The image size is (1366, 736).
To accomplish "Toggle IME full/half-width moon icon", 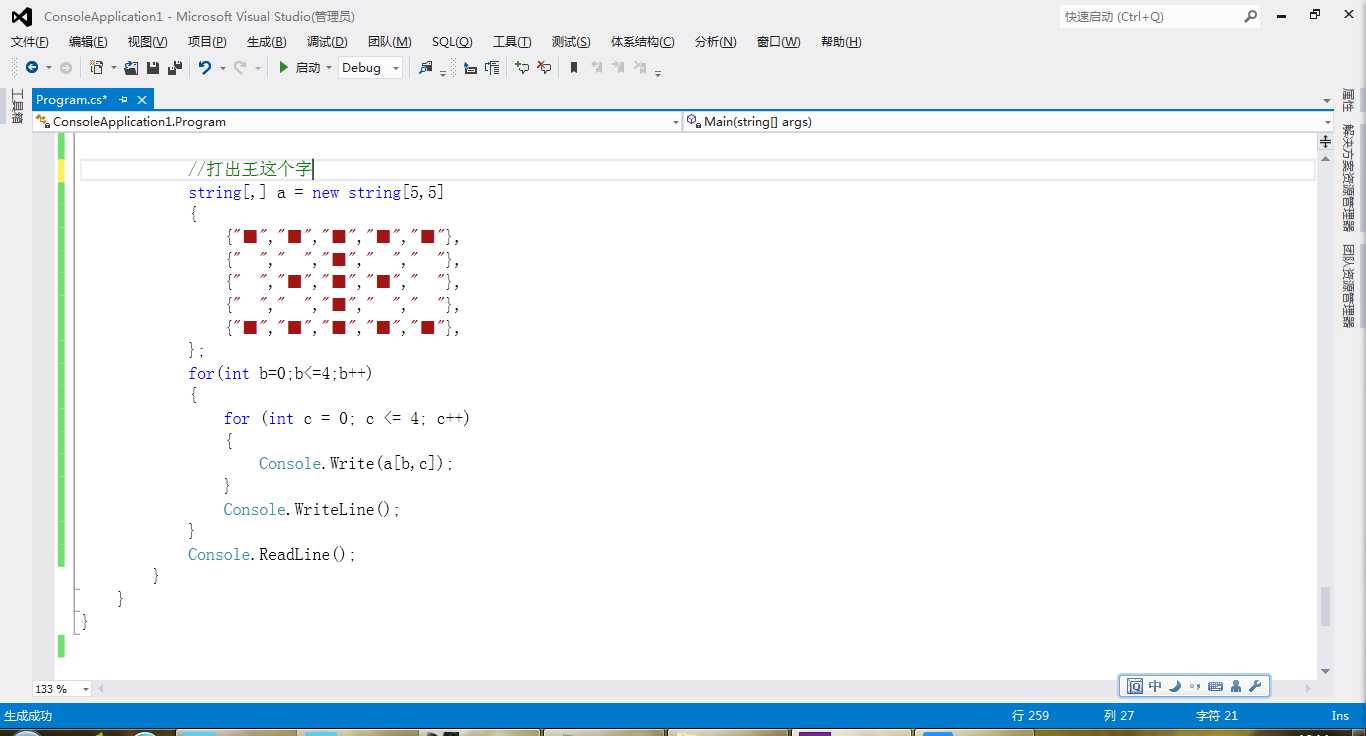I will point(1176,686).
